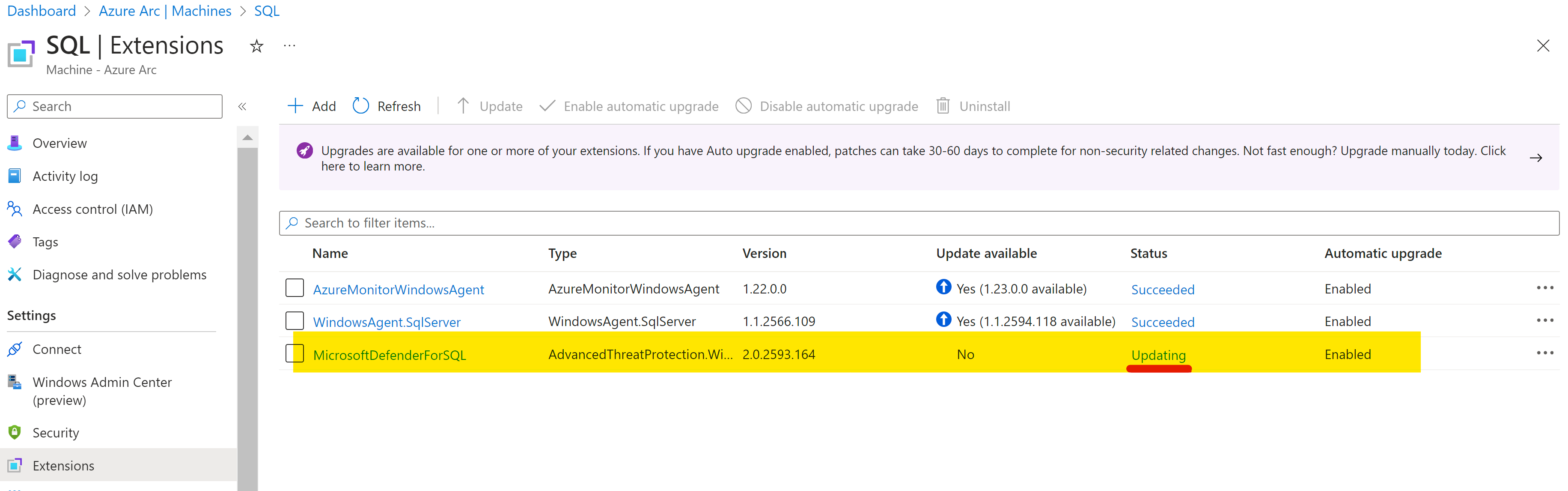Screen dimensions: 1568x491
Task: Click Enable automatic upgrade checkmark icon
Action: point(547,106)
